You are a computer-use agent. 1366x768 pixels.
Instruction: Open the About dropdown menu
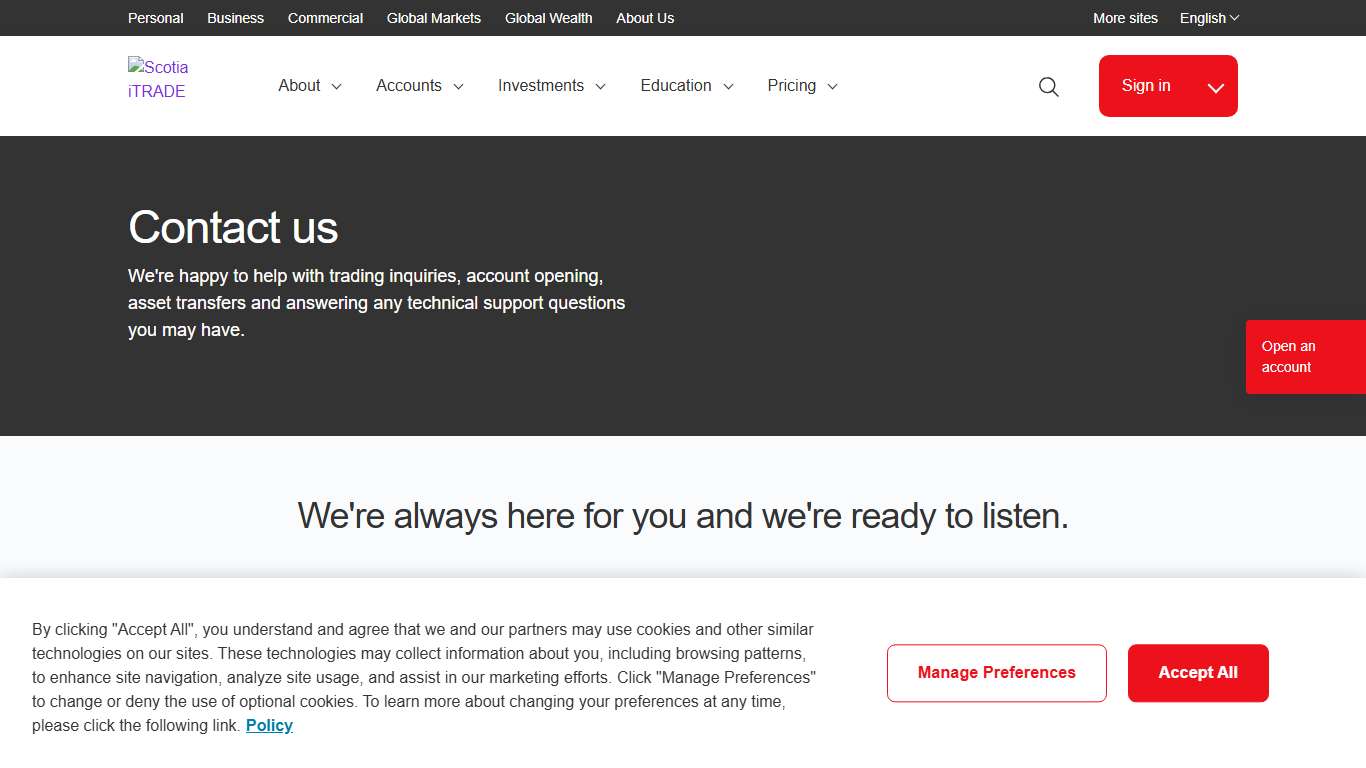(x=310, y=86)
